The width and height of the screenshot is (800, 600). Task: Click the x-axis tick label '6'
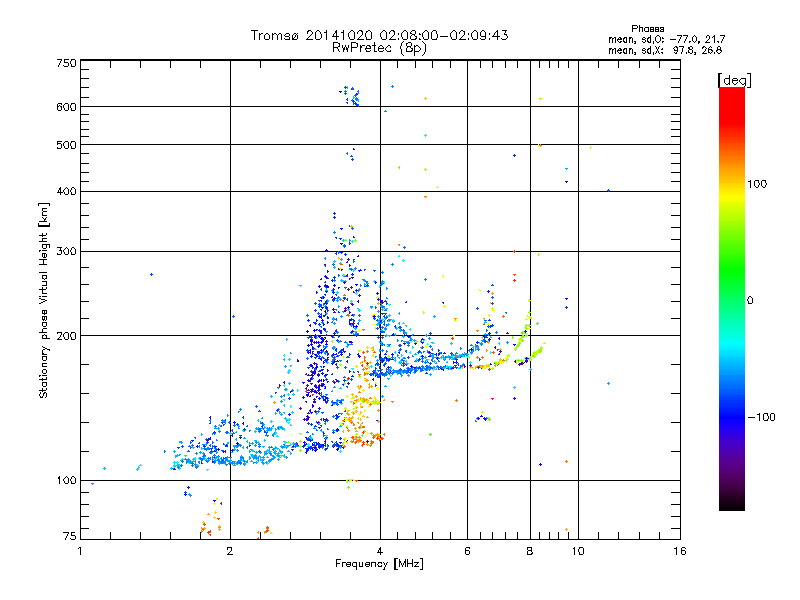coord(467,551)
